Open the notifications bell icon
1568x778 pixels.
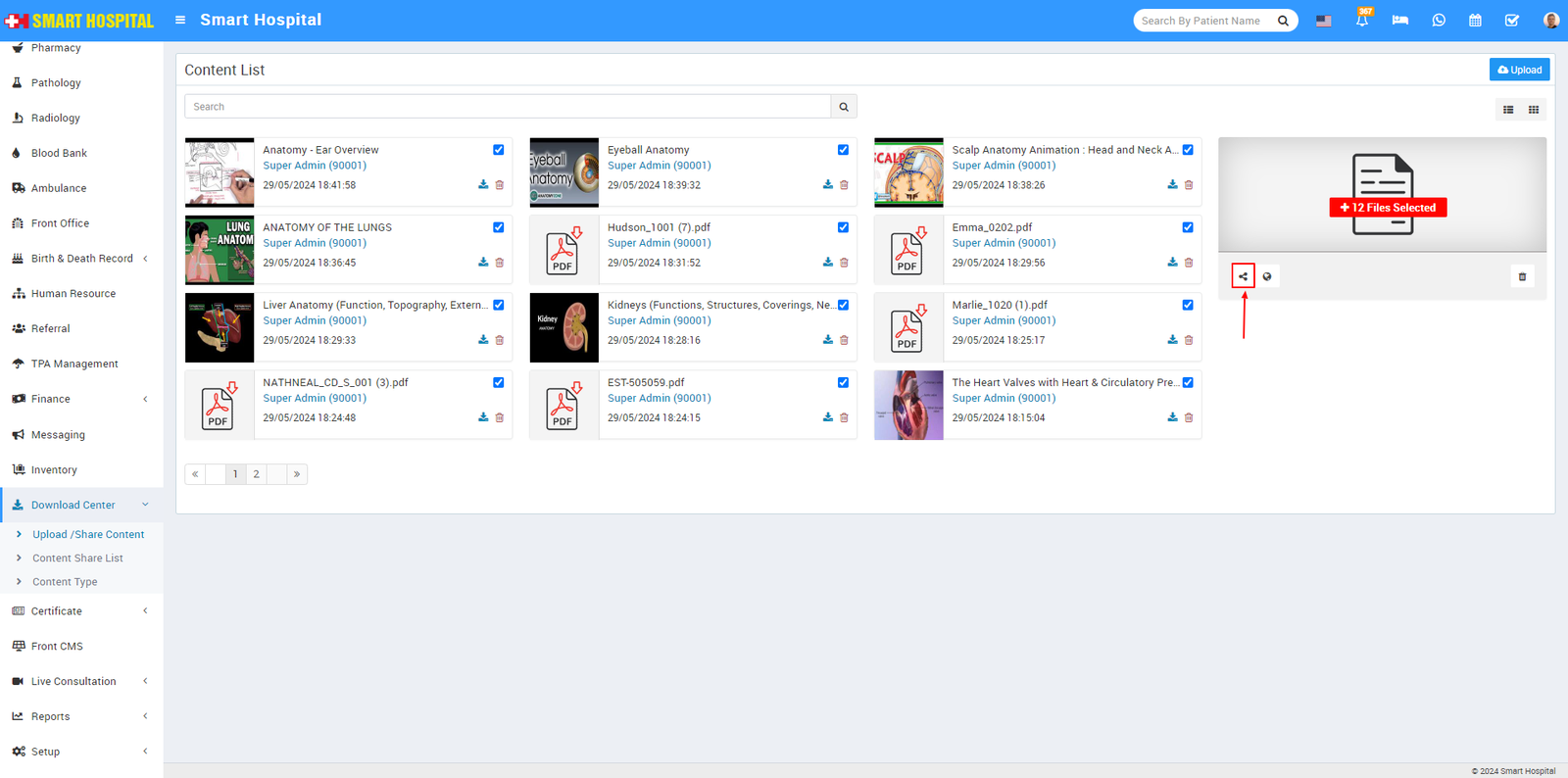(1362, 21)
